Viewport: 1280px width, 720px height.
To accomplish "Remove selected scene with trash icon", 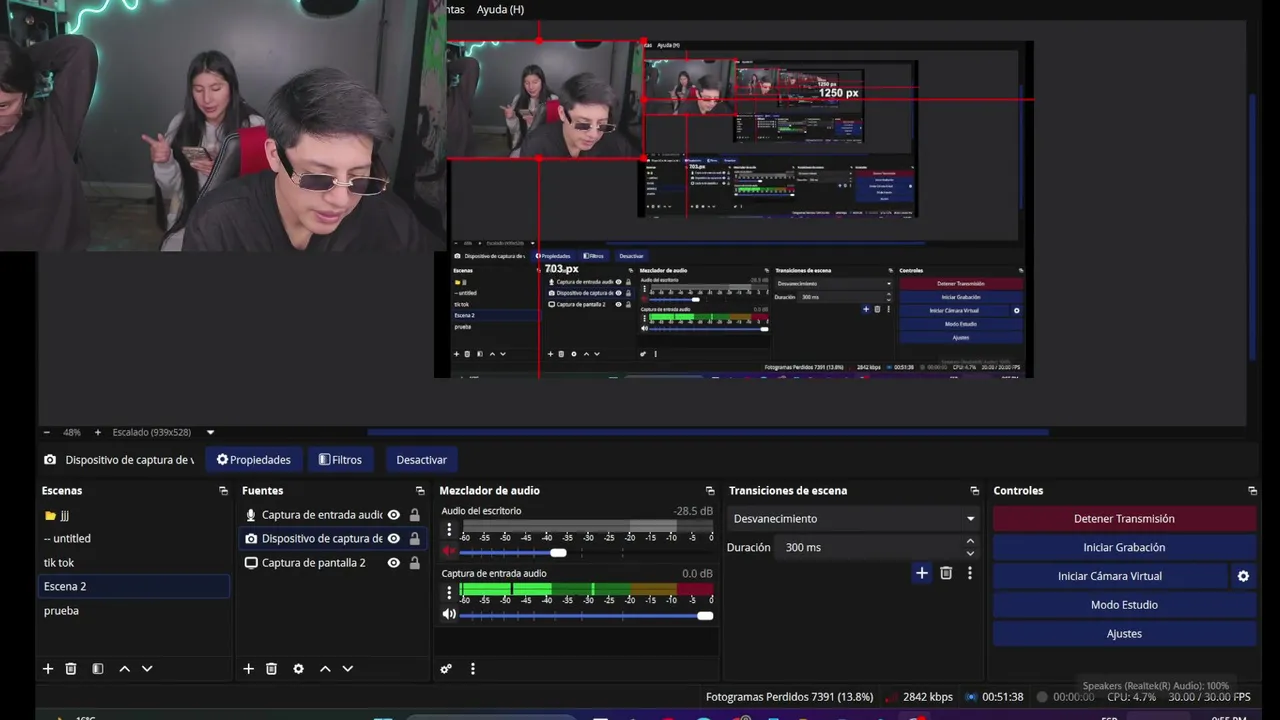I will coord(71,669).
